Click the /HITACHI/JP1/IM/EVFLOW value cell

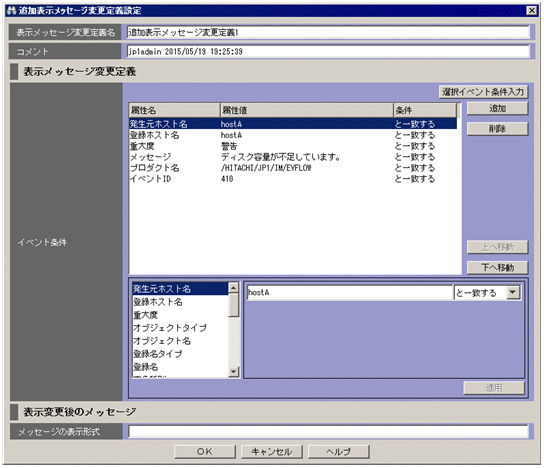266,168
